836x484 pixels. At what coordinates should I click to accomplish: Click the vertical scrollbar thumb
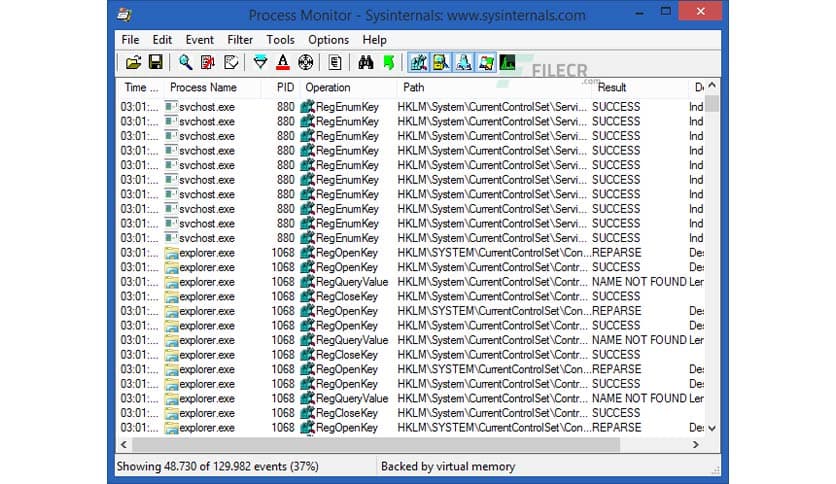[x=712, y=103]
